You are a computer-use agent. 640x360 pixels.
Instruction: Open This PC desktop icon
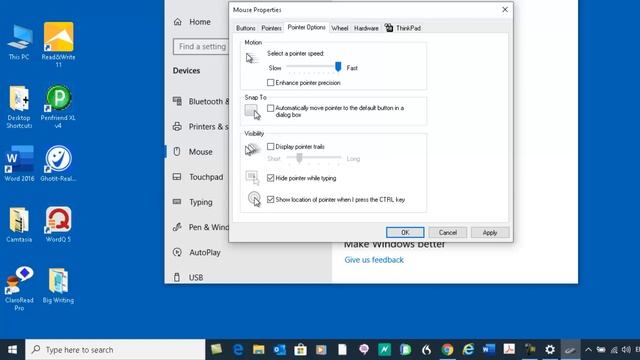[x=19, y=42]
